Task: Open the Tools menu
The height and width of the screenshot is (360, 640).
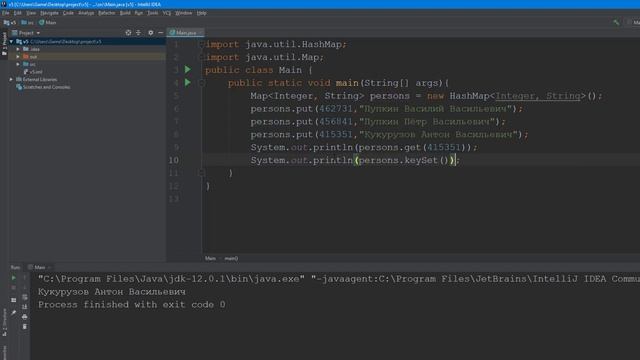Action: (x=153, y=13)
